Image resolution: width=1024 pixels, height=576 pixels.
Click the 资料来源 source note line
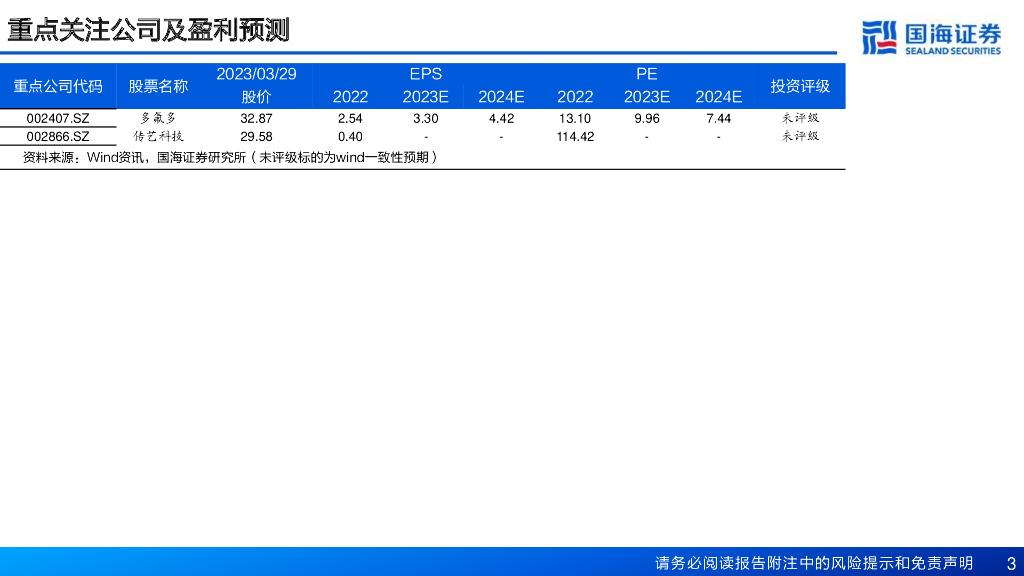(230, 157)
